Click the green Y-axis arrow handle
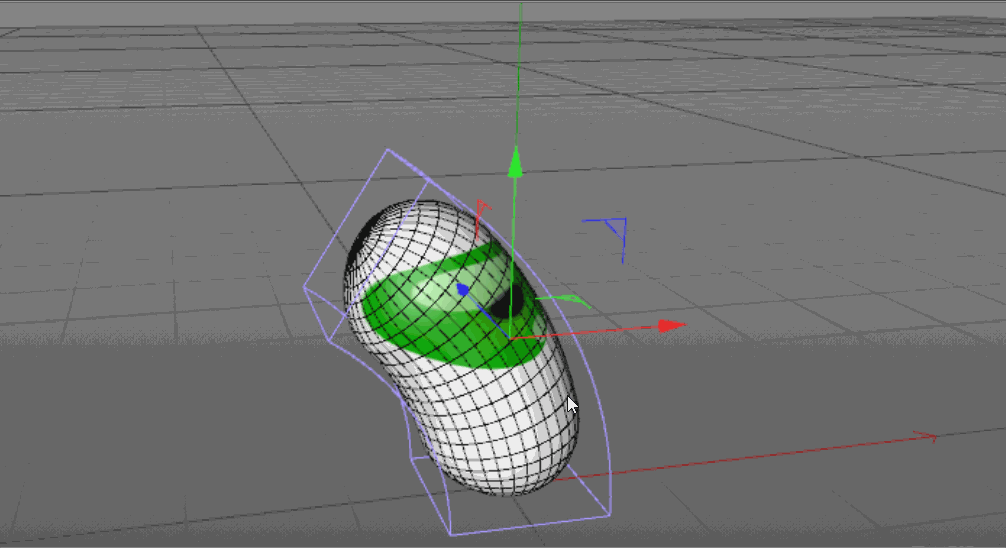 coord(515,163)
